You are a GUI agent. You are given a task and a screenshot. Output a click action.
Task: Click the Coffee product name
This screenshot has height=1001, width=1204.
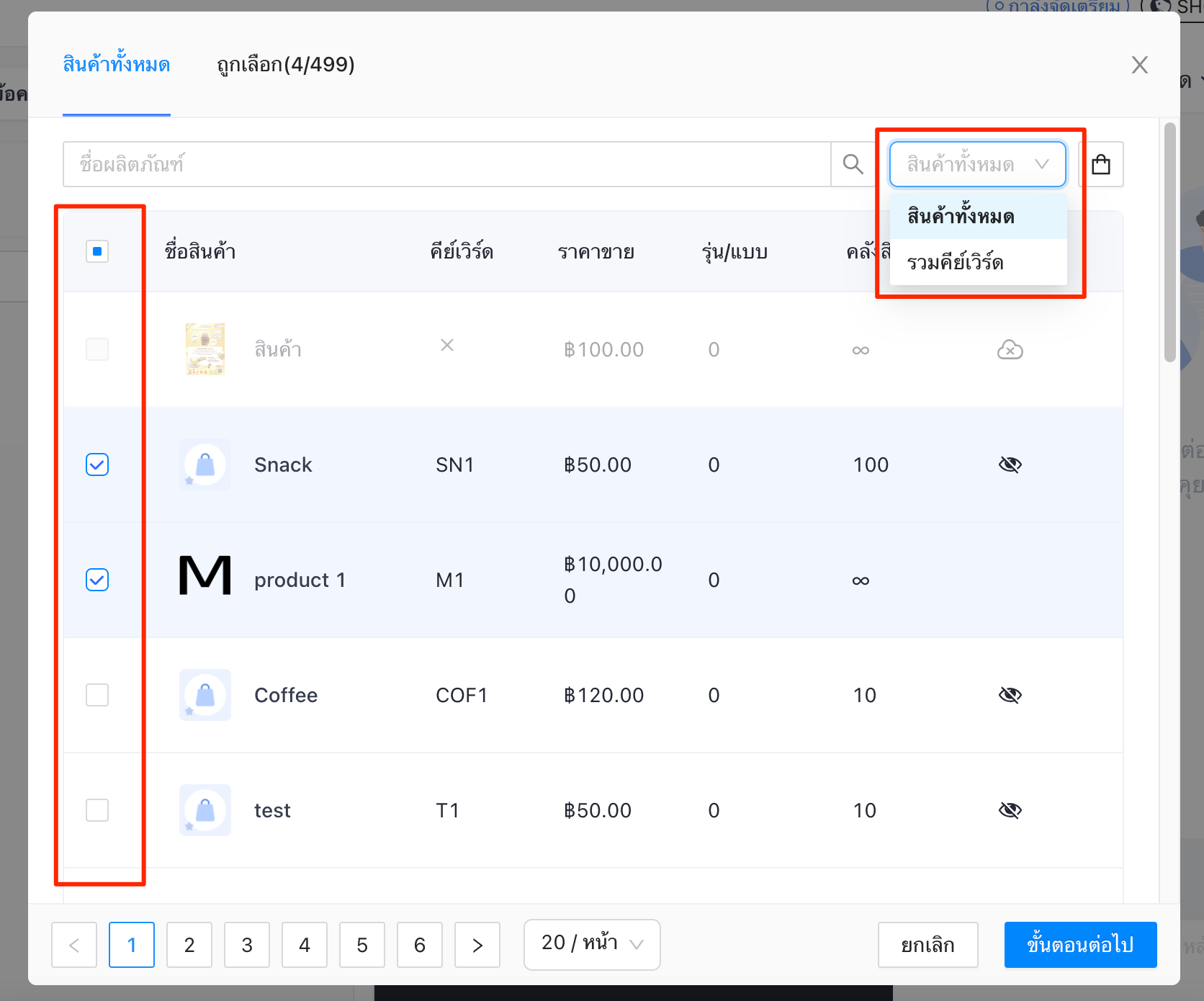click(286, 695)
